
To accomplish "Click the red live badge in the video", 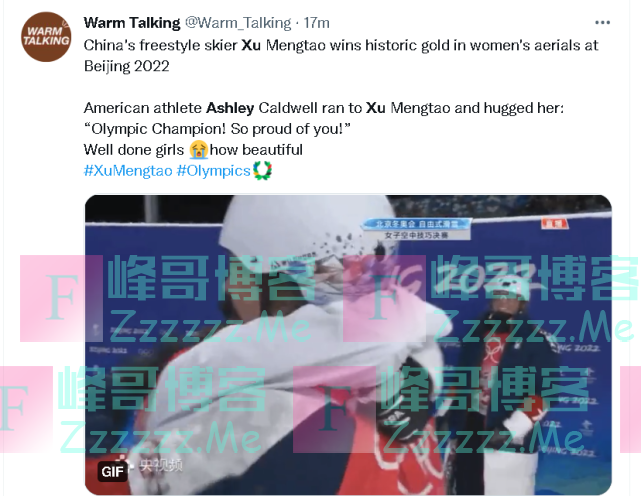I will [555, 223].
